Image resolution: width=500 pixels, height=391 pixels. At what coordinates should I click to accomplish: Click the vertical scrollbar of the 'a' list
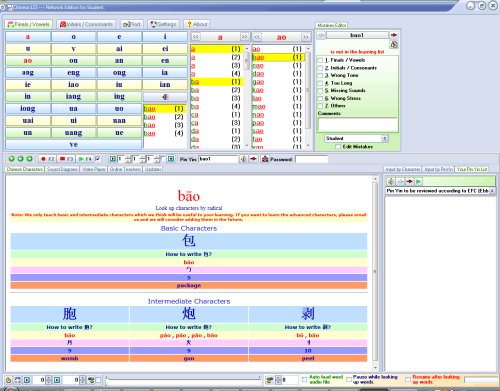(x=247, y=97)
